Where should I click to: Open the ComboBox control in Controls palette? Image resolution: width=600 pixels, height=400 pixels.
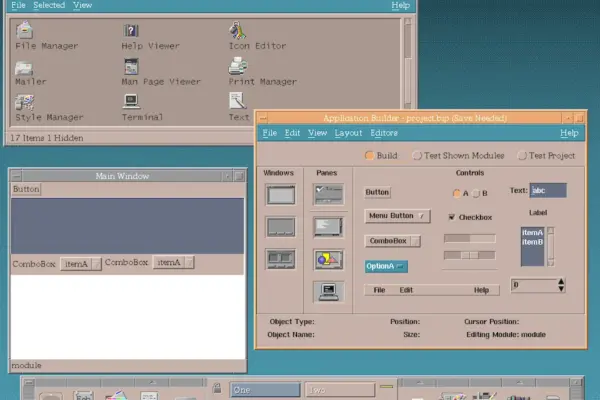click(393, 241)
